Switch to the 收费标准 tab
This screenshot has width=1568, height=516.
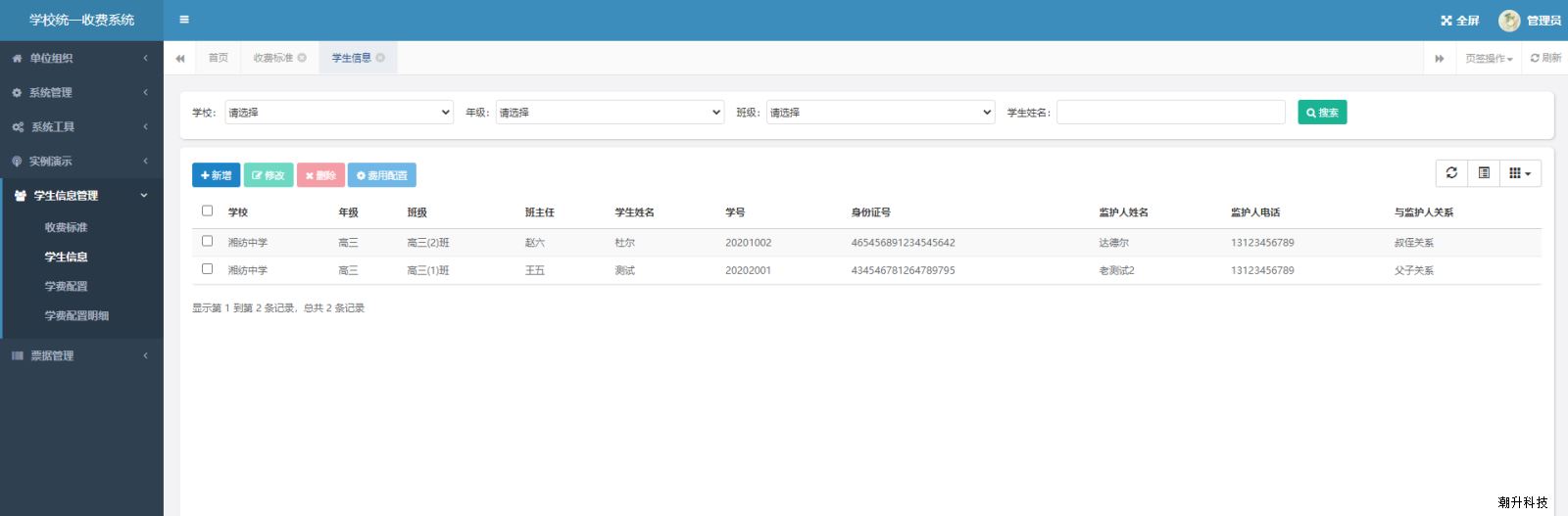tap(273, 58)
